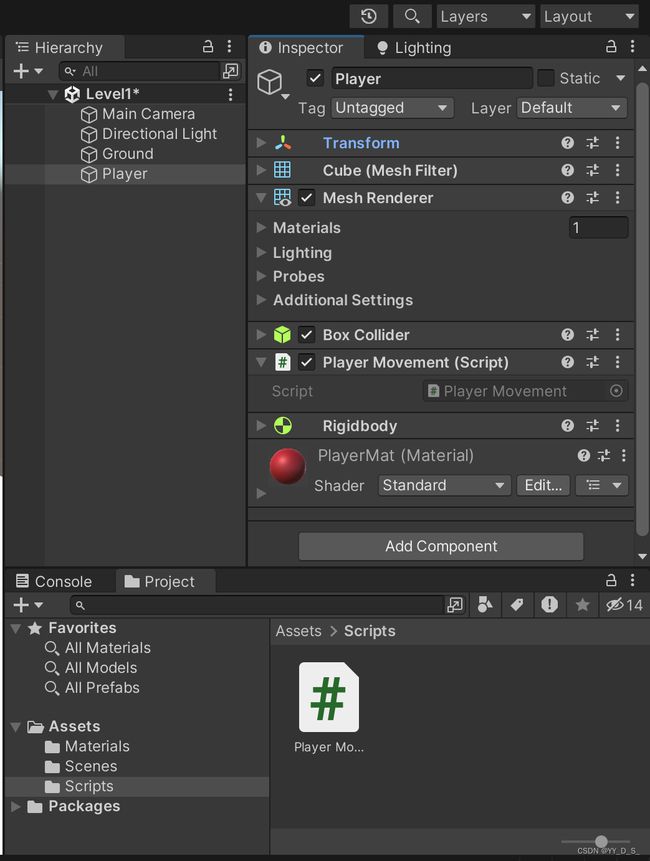The height and width of the screenshot is (861, 650).
Task: Click the Player GameObject cube icon in Inspector
Action: [x=270, y=82]
